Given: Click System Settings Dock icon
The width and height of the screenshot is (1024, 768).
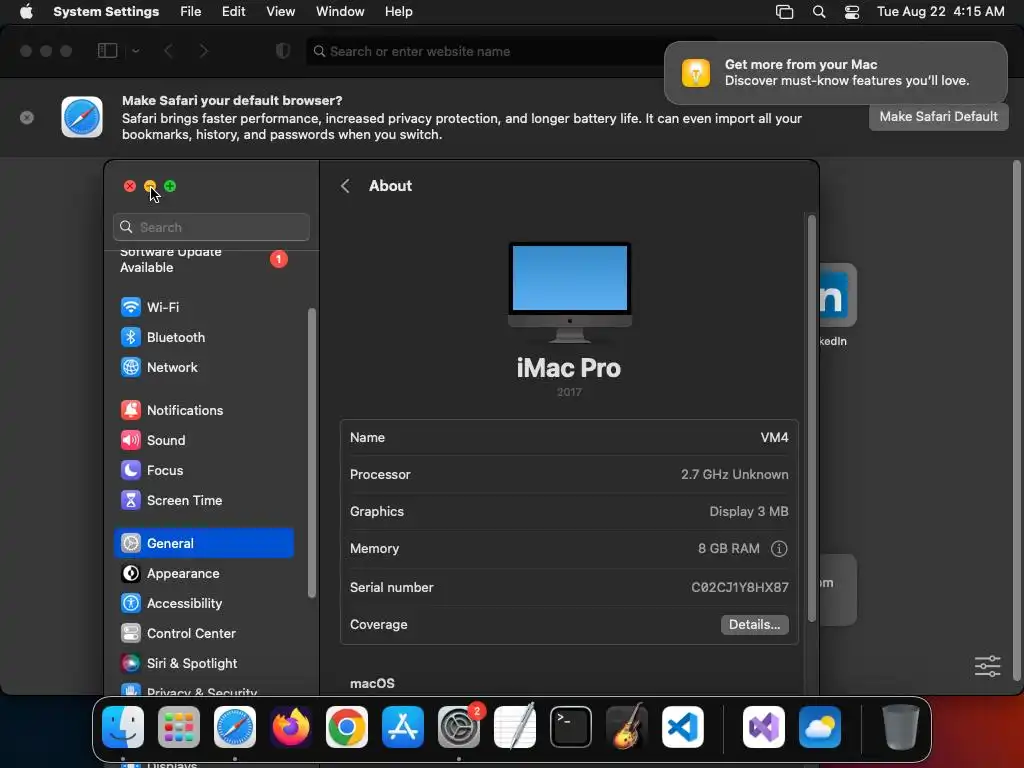Looking at the screenshot, I should click(459, 727).
